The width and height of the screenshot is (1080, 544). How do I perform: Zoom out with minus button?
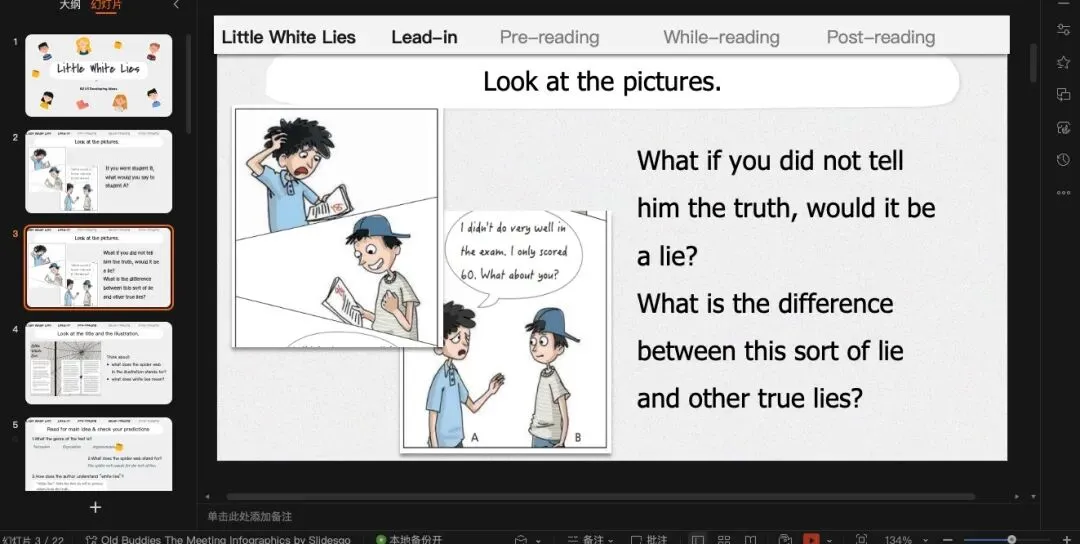tap(948, 540)
